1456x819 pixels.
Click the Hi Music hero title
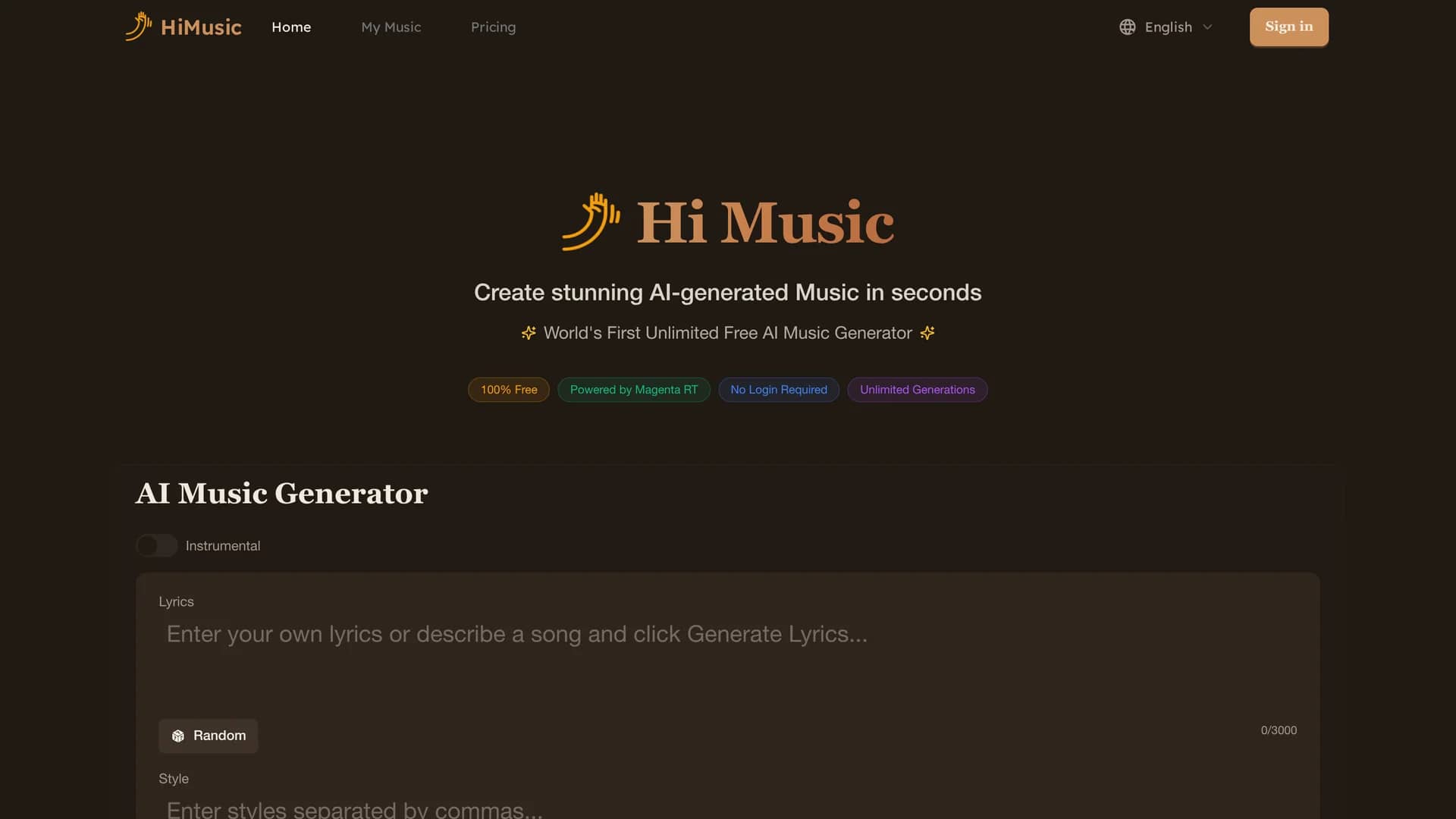tap(765, 223)
